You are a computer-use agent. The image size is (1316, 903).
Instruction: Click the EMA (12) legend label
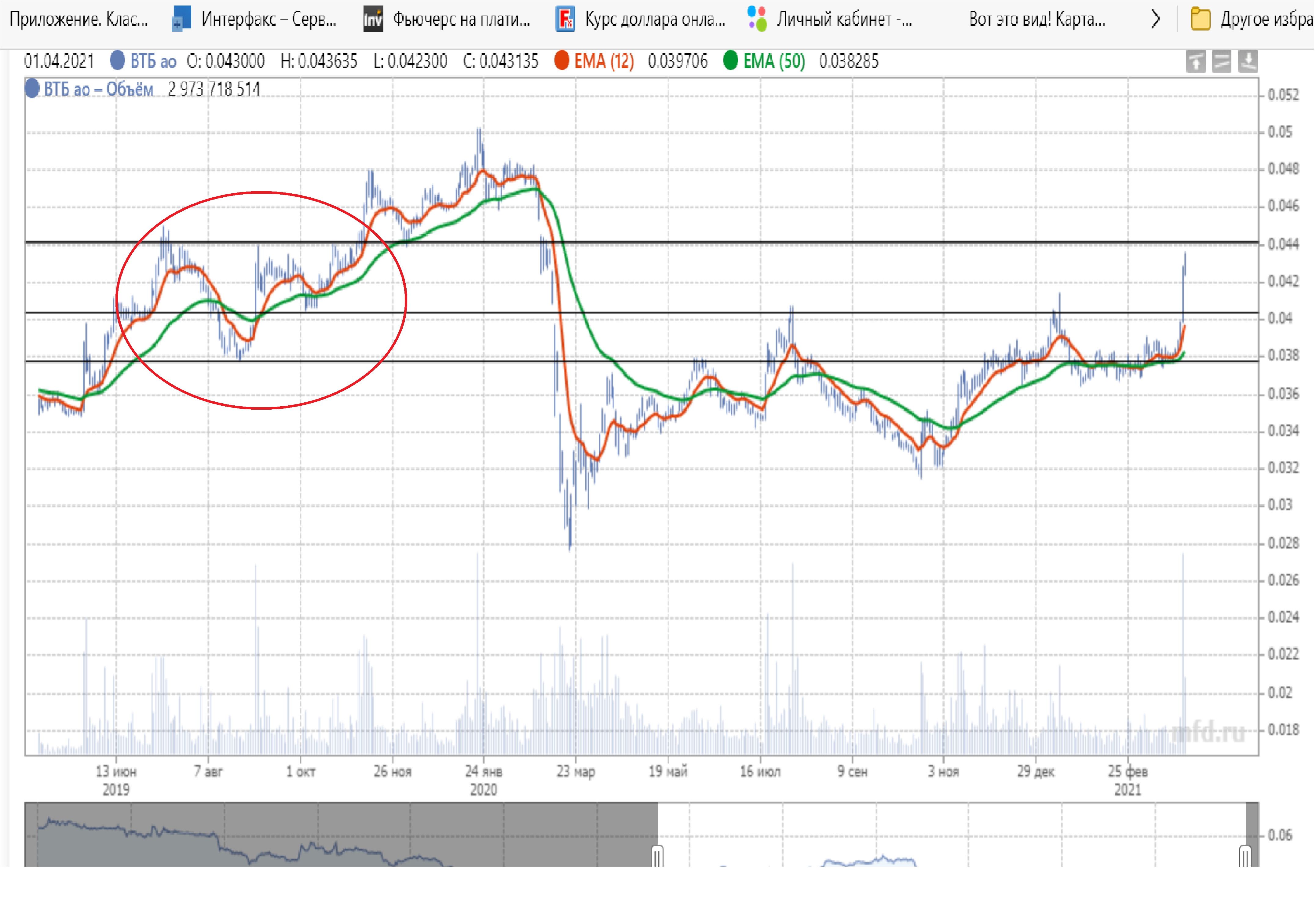click(x=604, y=61)
